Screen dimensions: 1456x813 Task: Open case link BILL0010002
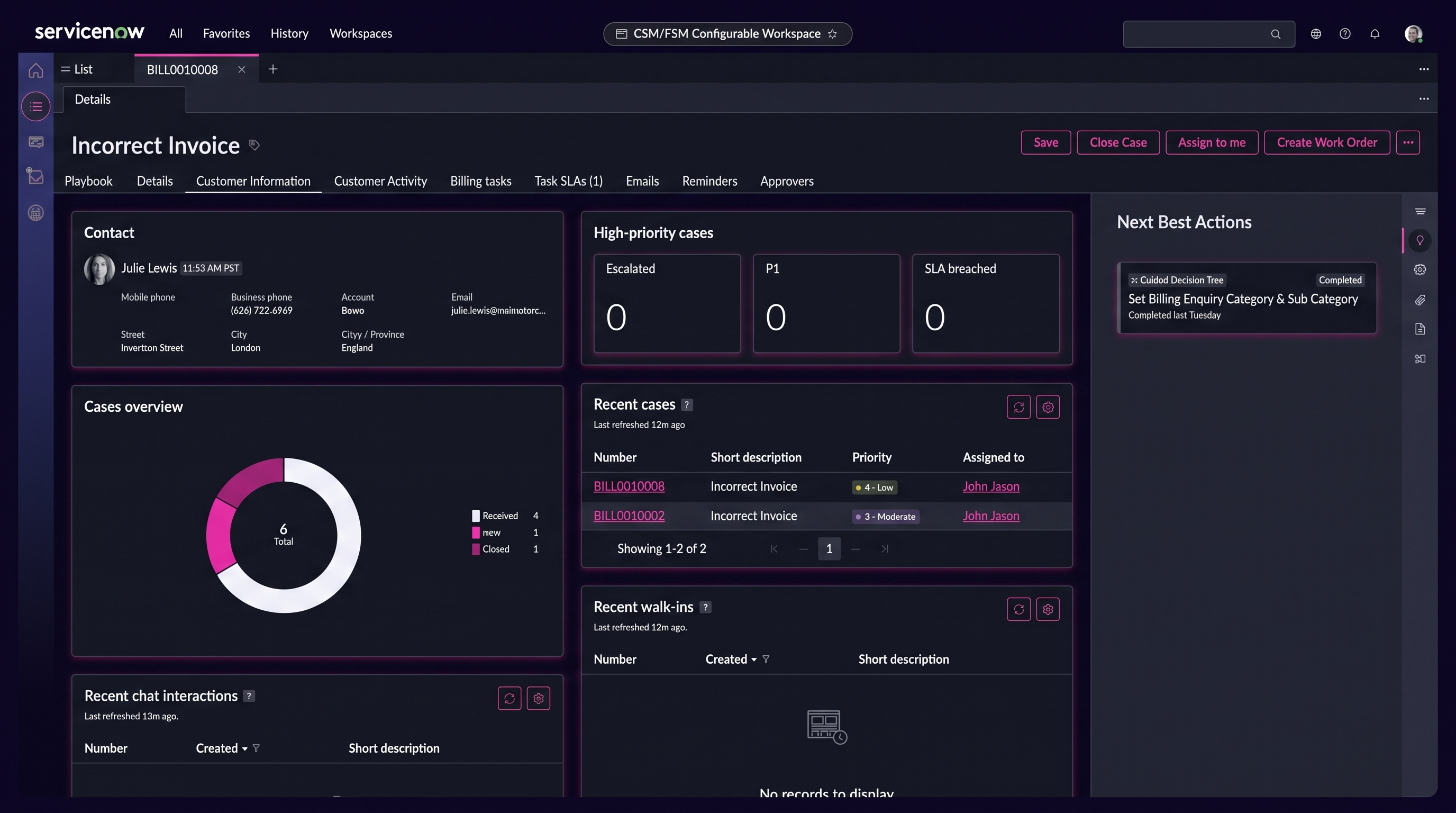pos(629,516)
